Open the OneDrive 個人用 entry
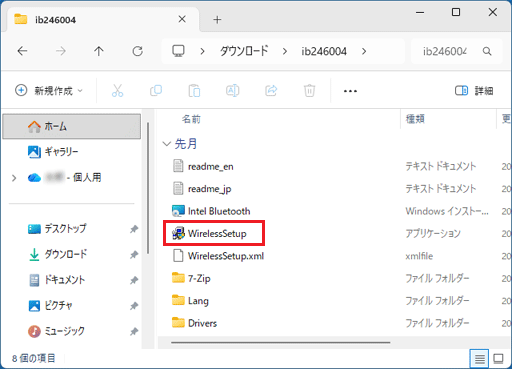This screenshot has height=369, width=512. point(65,177)
